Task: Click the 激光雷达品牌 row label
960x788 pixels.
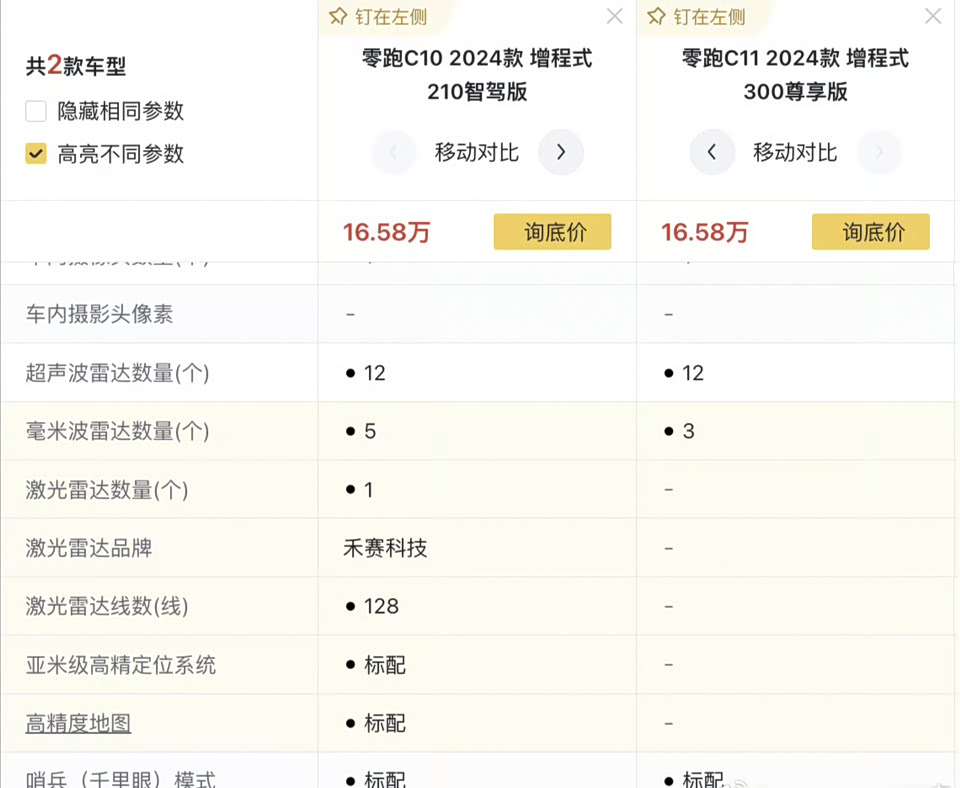Action: click(89, 548)
